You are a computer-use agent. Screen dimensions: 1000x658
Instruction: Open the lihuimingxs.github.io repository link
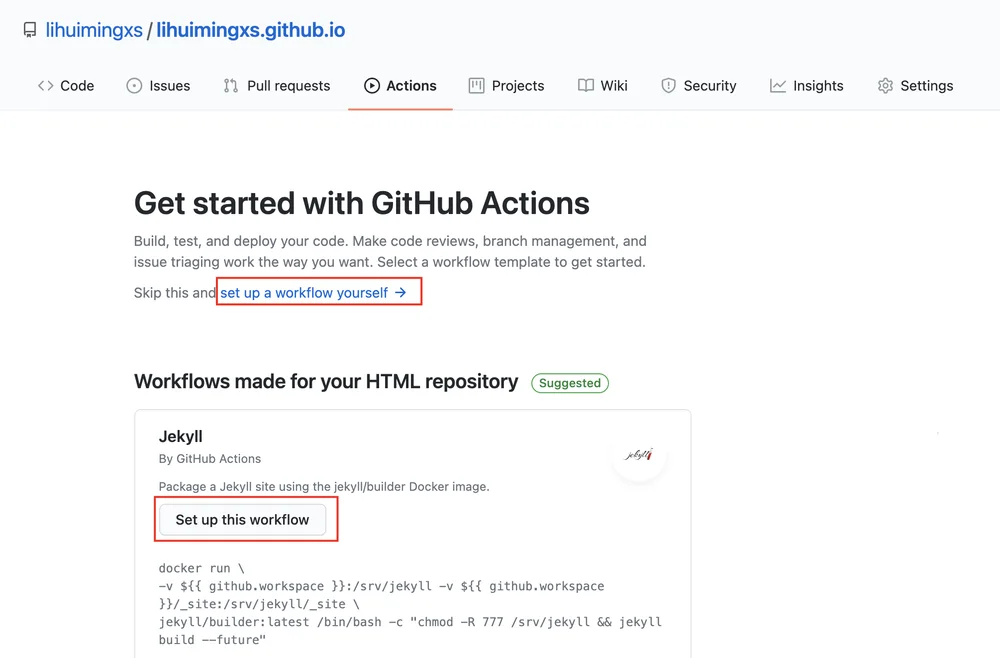pyautogui.click(x=251, y=30)
